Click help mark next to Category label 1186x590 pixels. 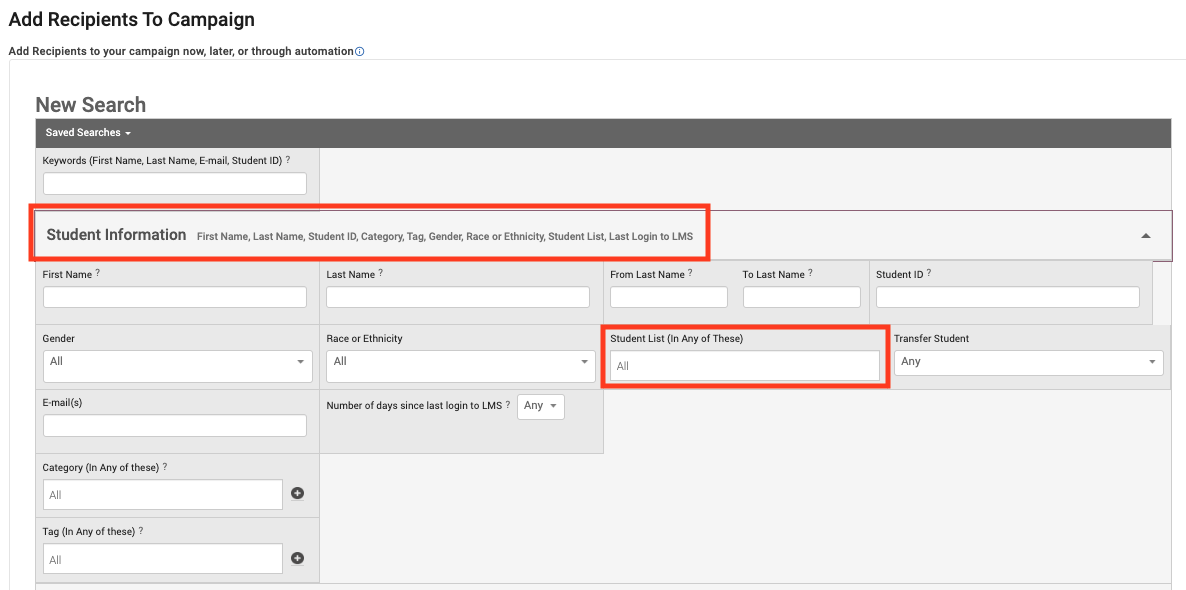click(165, 467)
